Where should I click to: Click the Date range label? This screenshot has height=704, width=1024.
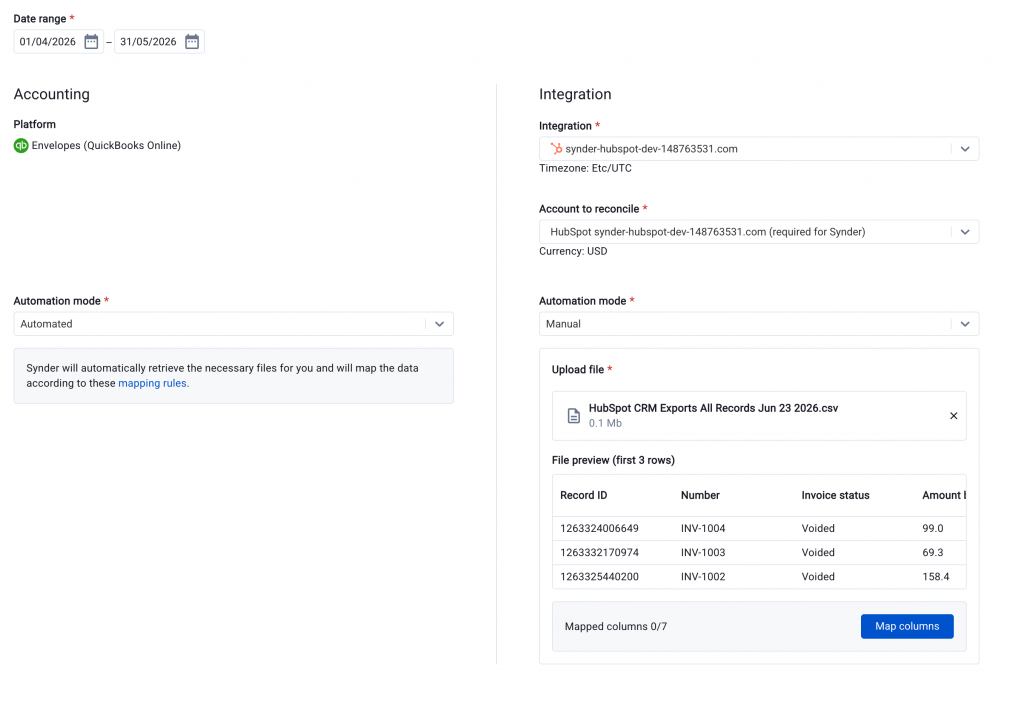click(x=40, y=19)
